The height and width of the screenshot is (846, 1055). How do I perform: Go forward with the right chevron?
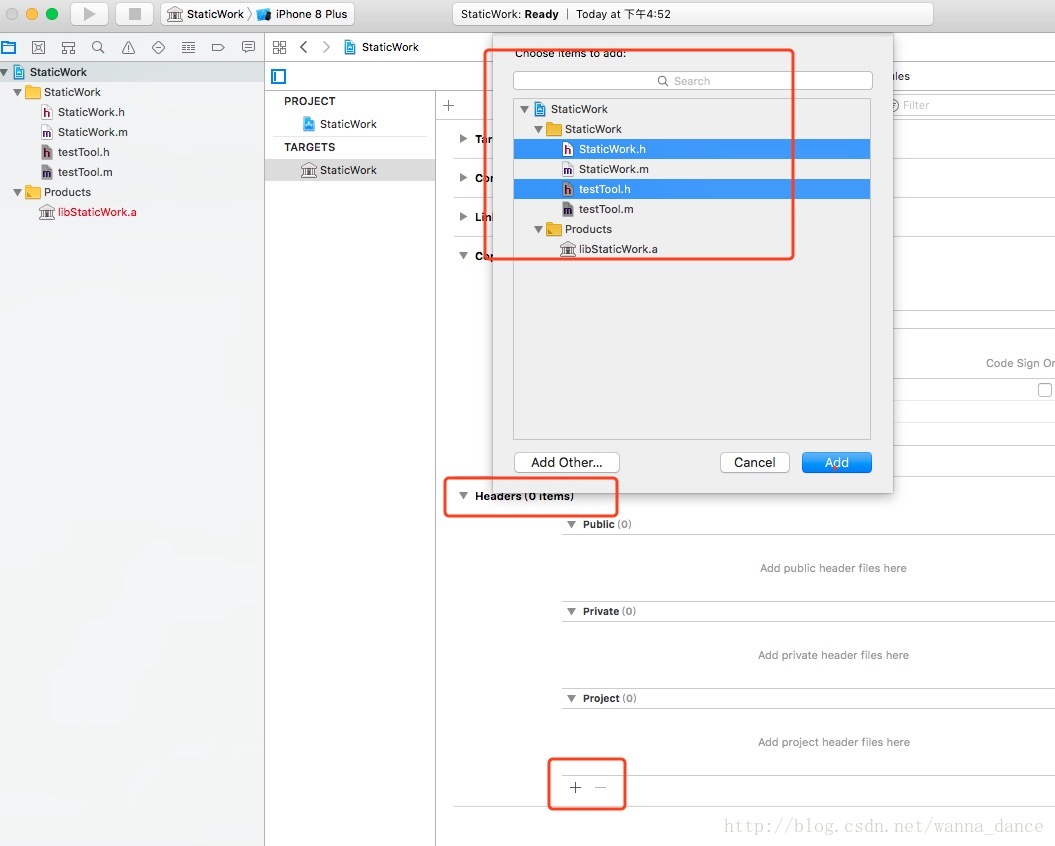click(x=326, y=47)
